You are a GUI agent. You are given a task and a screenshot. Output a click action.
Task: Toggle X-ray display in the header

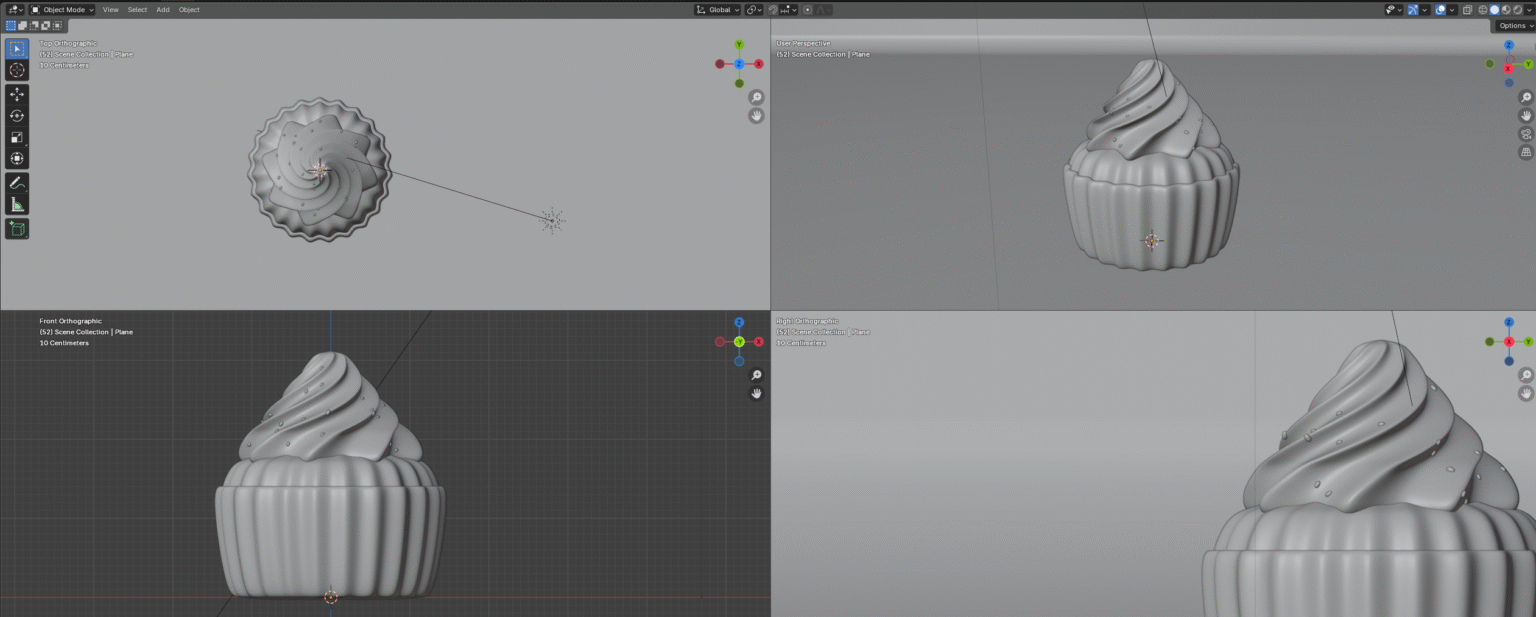(1467, 10)
